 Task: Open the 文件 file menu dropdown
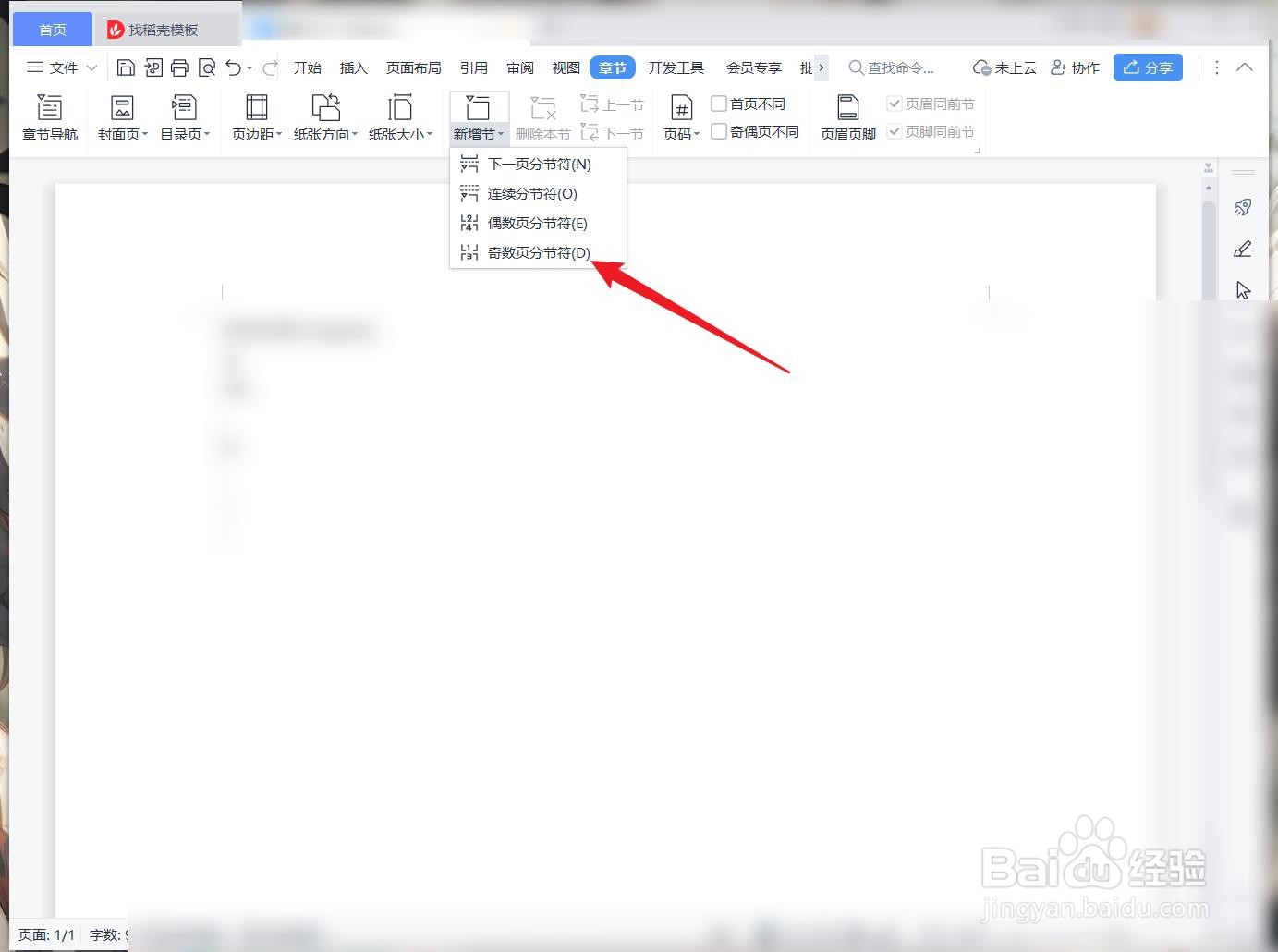click(x=60, y=67)
